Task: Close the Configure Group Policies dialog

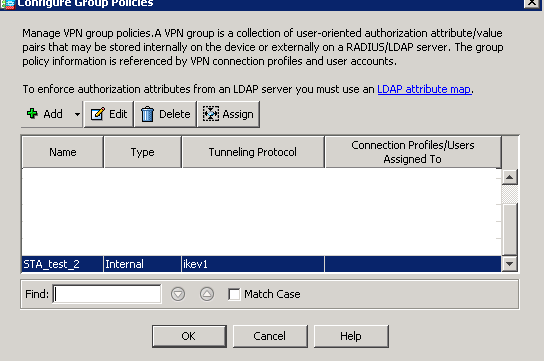Action: click(531, 3)
